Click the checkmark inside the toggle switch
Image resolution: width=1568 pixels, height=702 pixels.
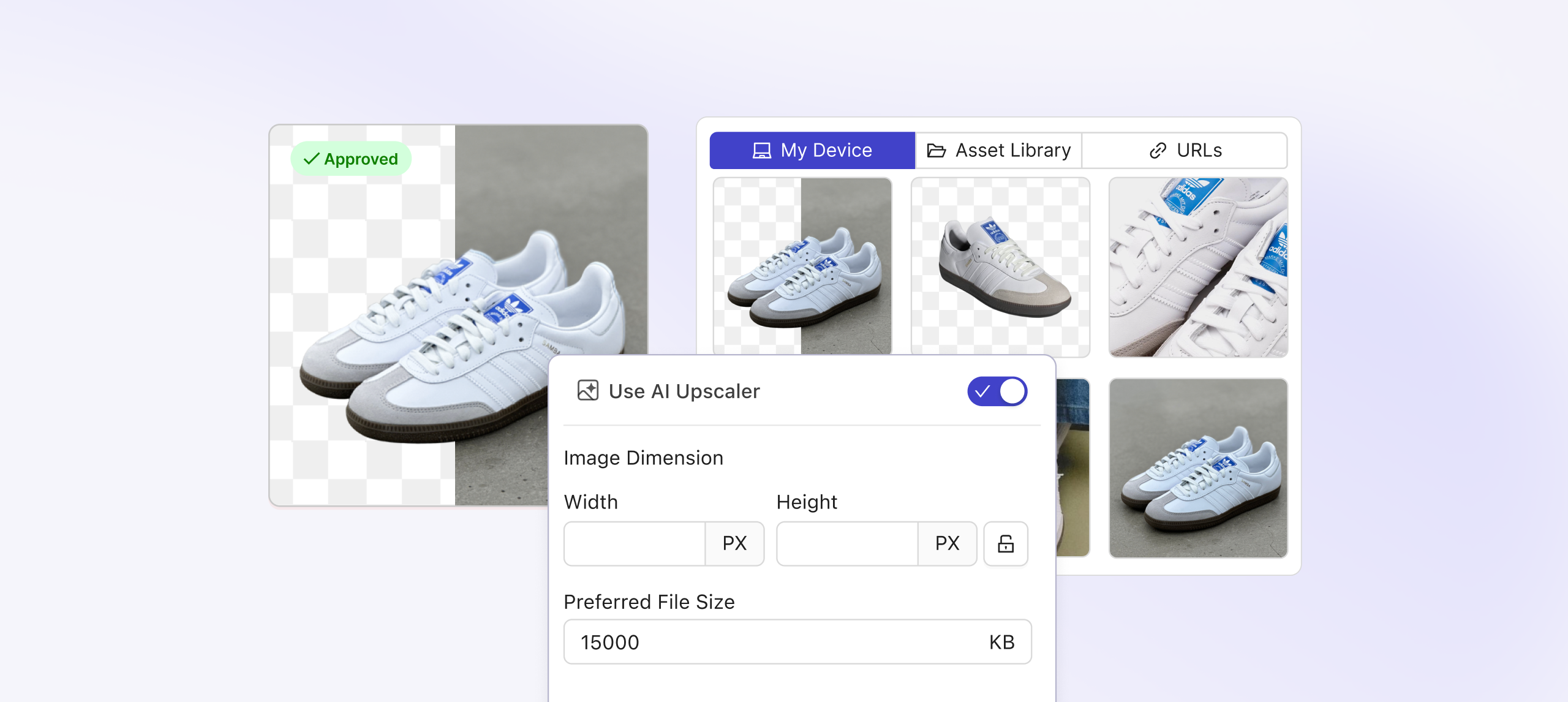[982, 391]
